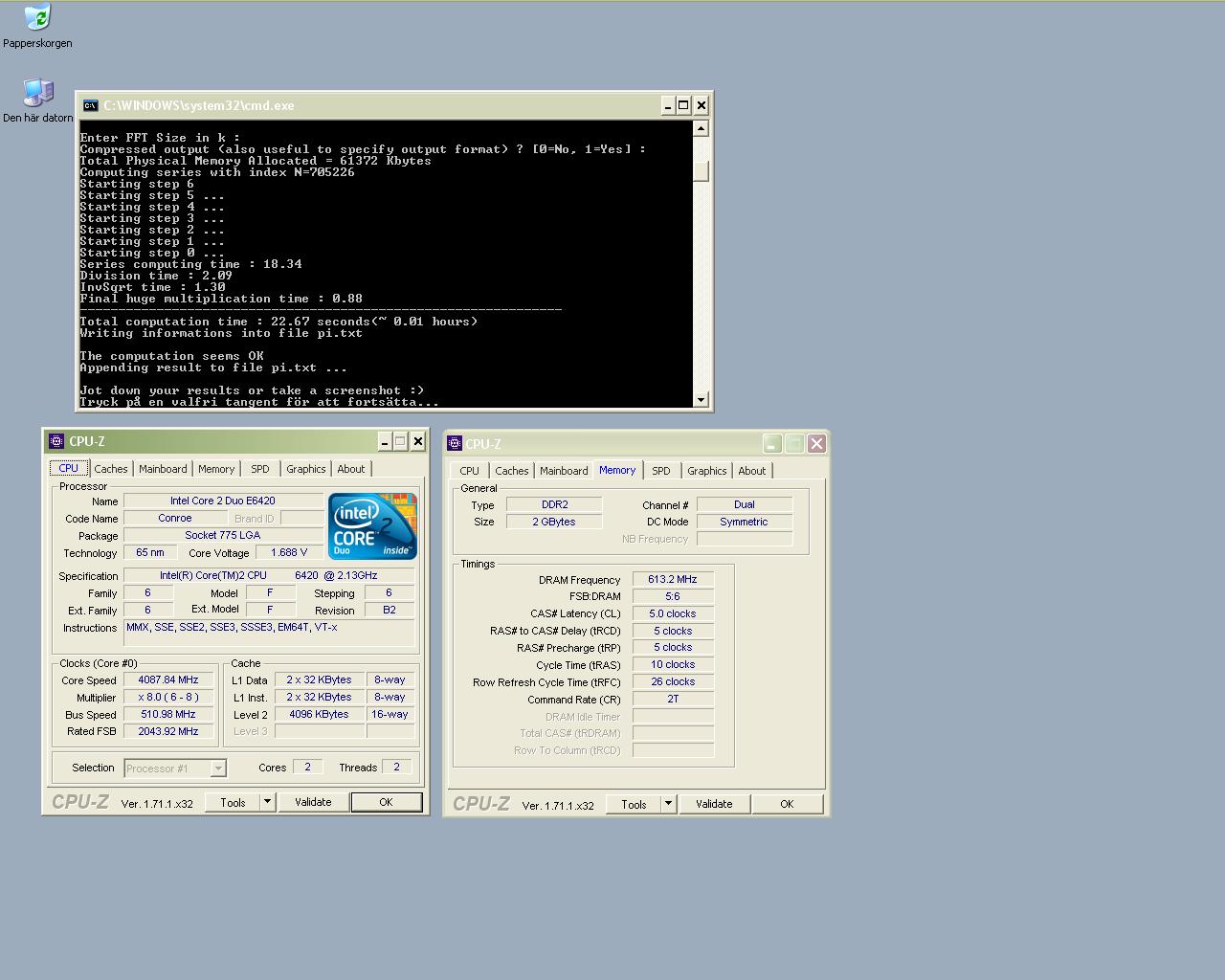Click the CAS# Latency value 5.0 clocks
The height and width of the screenshot is (980, 1225).
[673, 613]
